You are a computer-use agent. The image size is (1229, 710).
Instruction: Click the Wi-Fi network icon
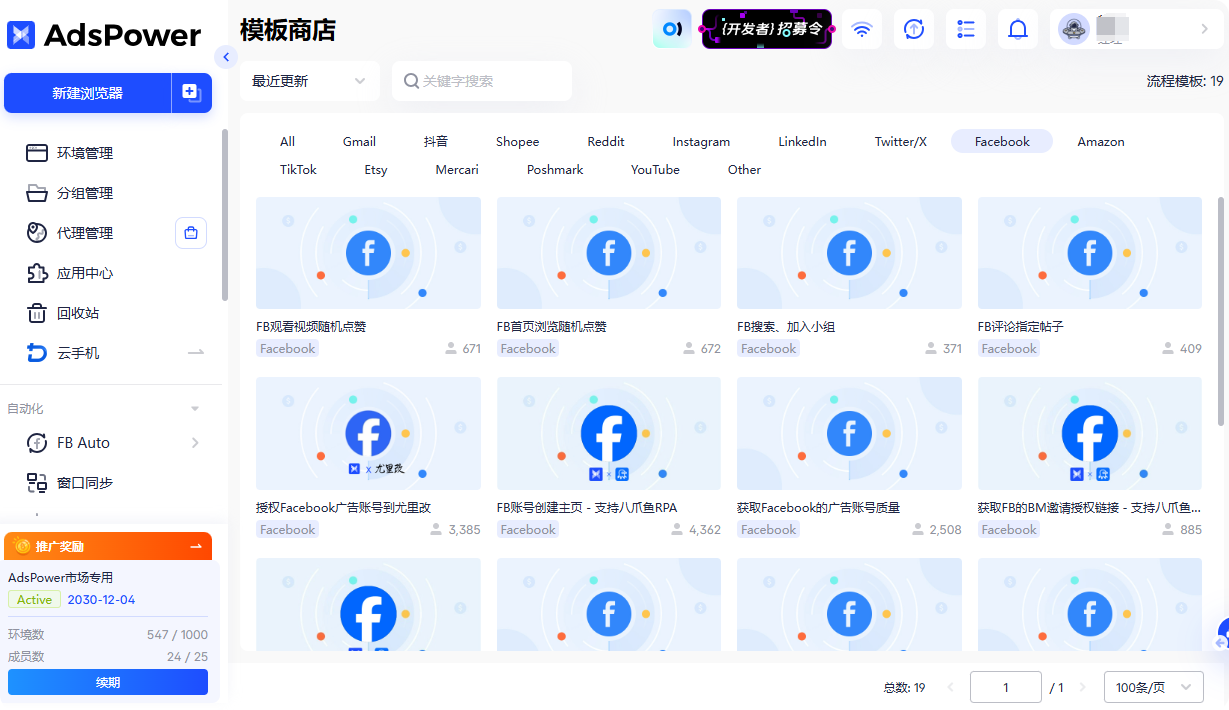tap(862, 29)
